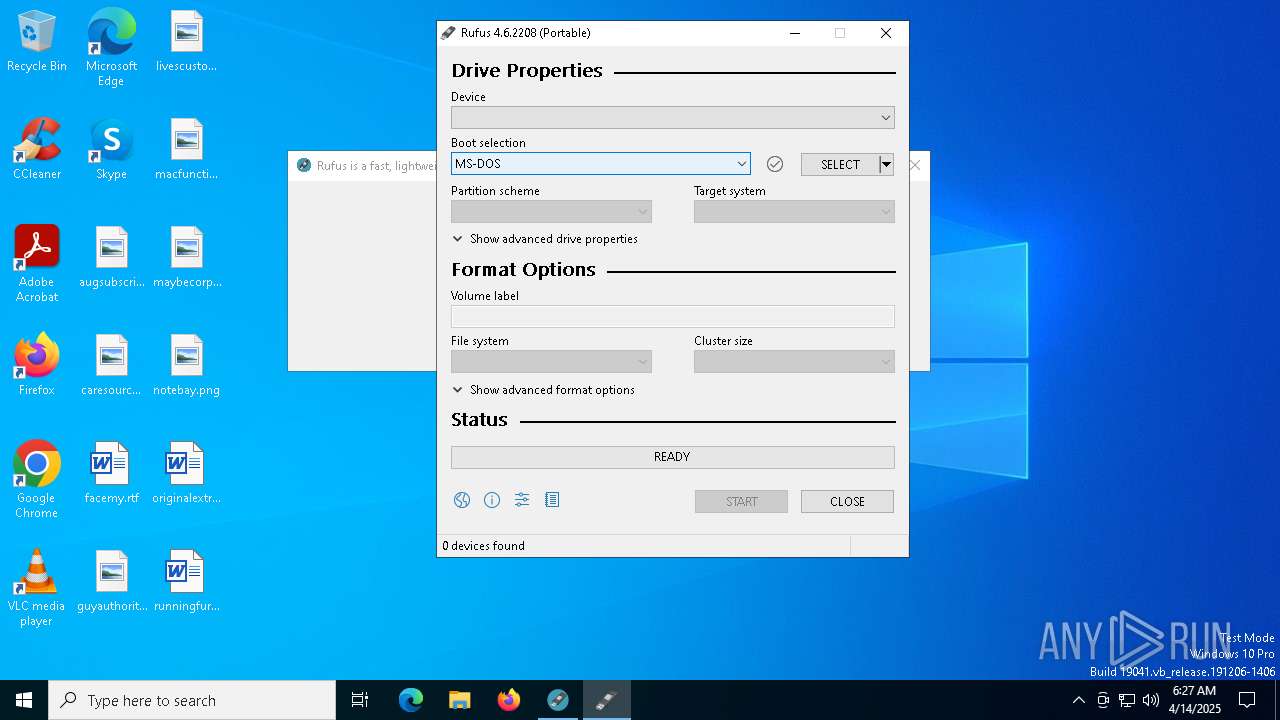
Task: Open the Cluster size dropdown
Action: point(794,362)
